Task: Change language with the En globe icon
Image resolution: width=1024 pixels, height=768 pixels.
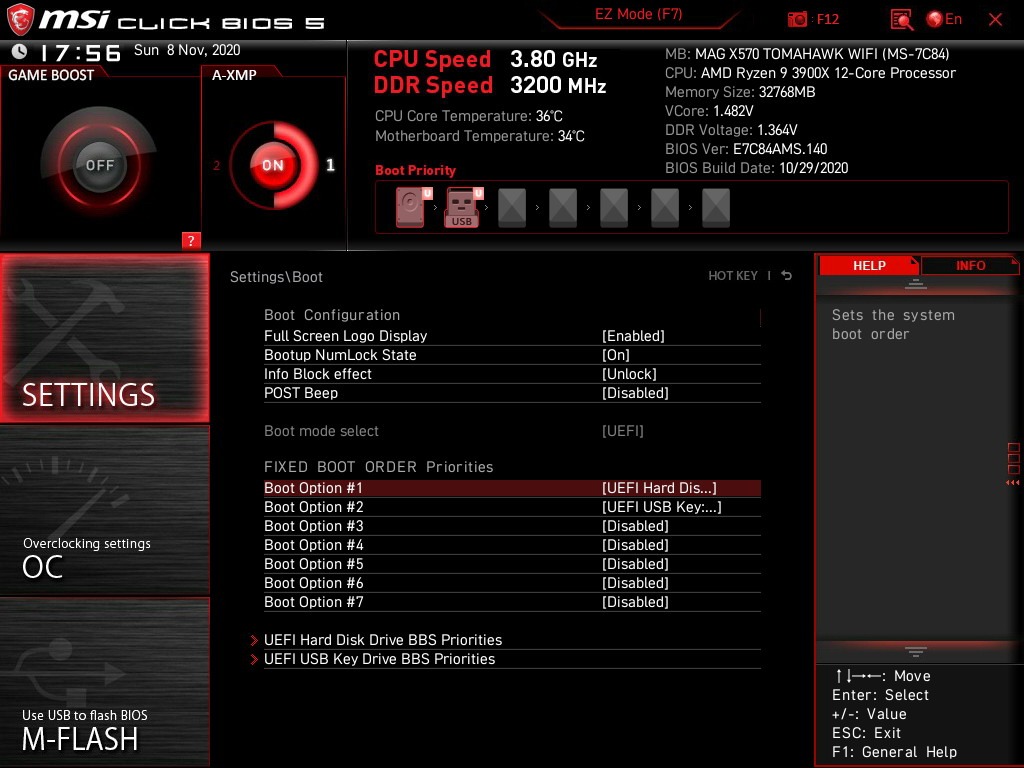Action: (944, 20)
